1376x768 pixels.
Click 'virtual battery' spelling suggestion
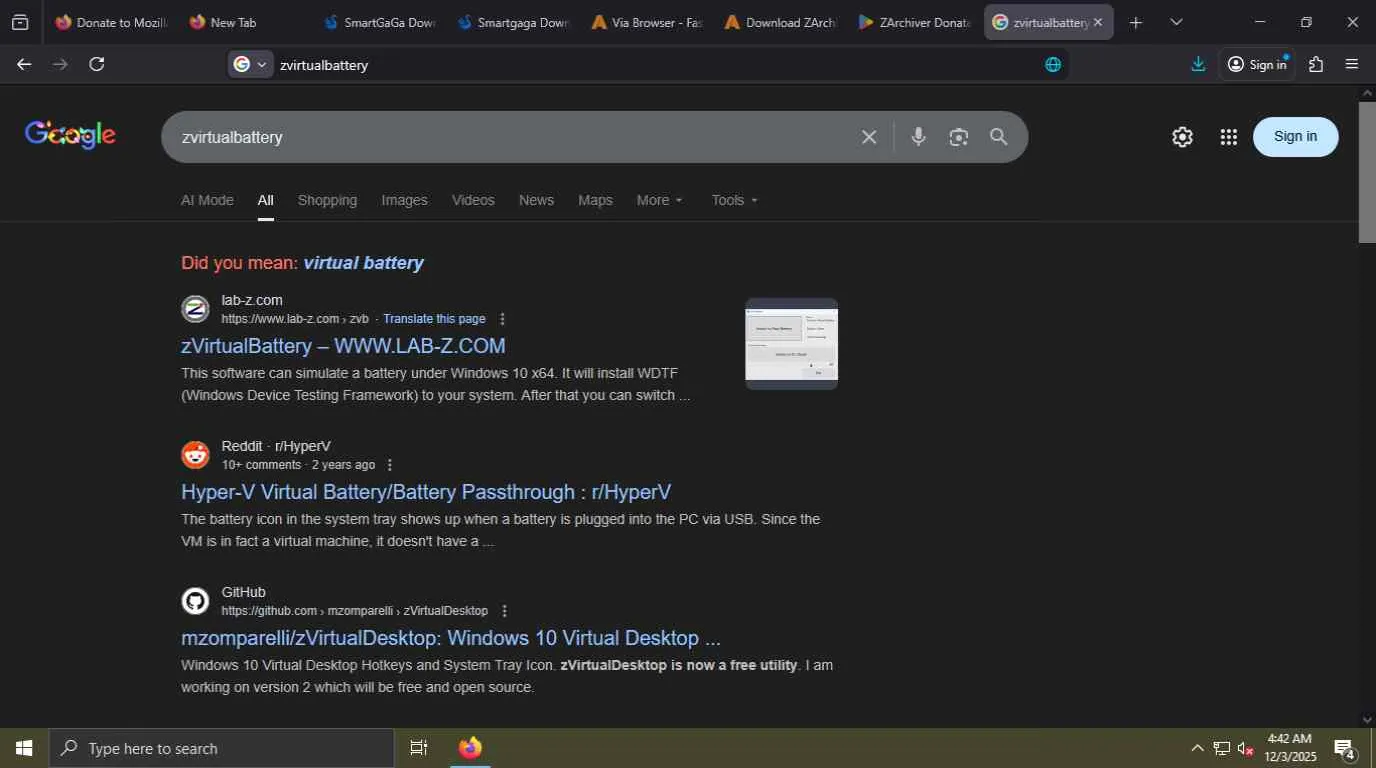coord(363,263)
